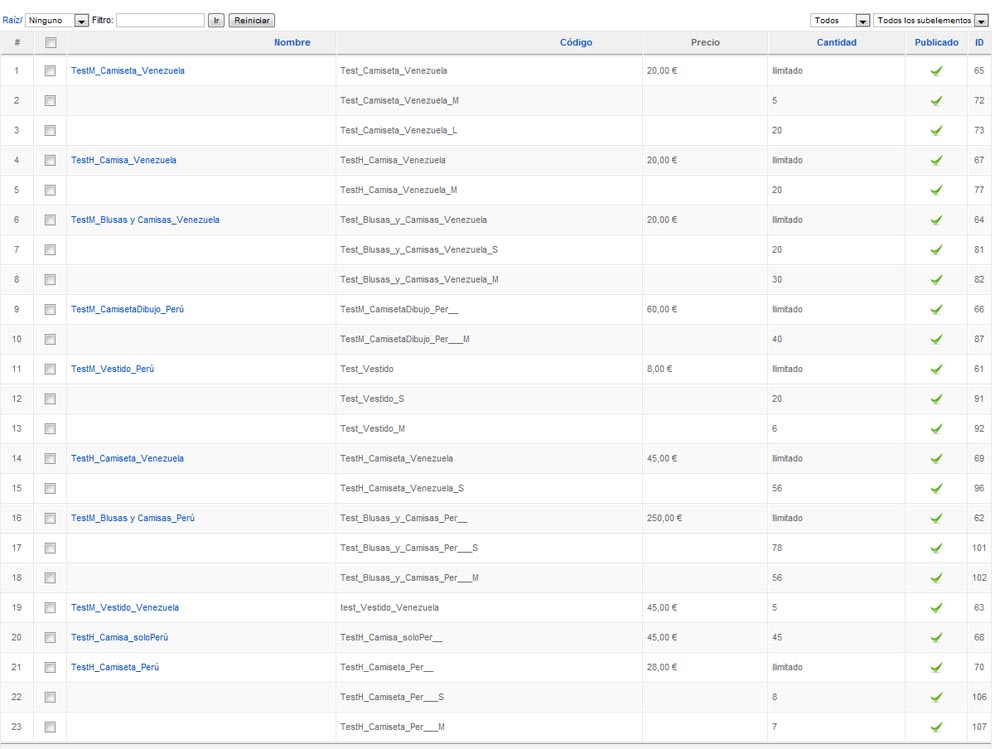Click published checkmark on row 23

[936, 727]
